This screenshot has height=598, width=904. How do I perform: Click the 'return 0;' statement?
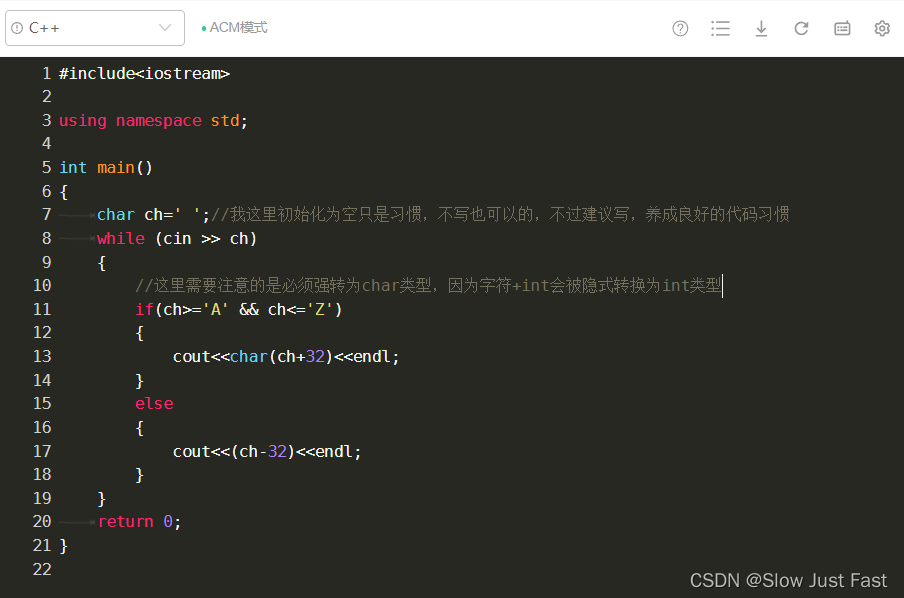[x=139, y=521]
